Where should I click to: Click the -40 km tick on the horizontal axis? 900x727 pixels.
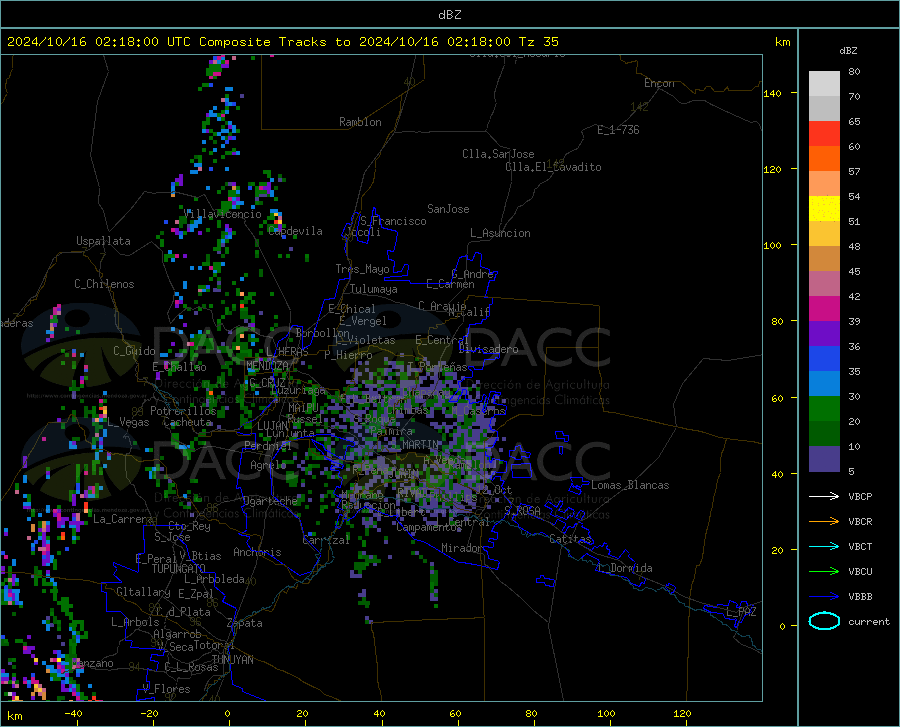coord(73,714)
